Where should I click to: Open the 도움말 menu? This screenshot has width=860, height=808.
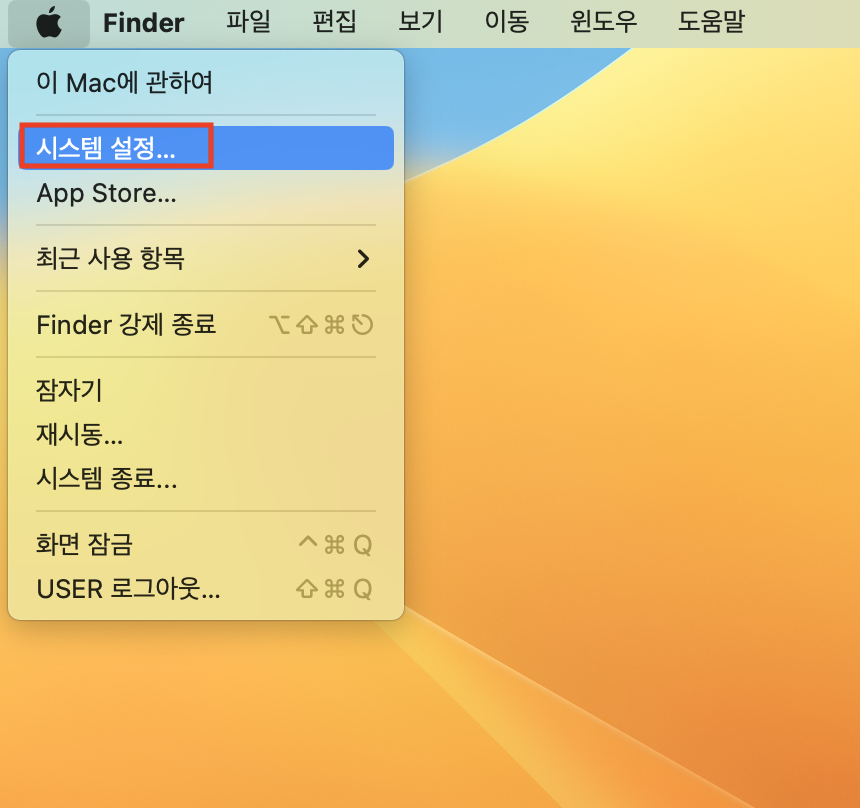711,23
